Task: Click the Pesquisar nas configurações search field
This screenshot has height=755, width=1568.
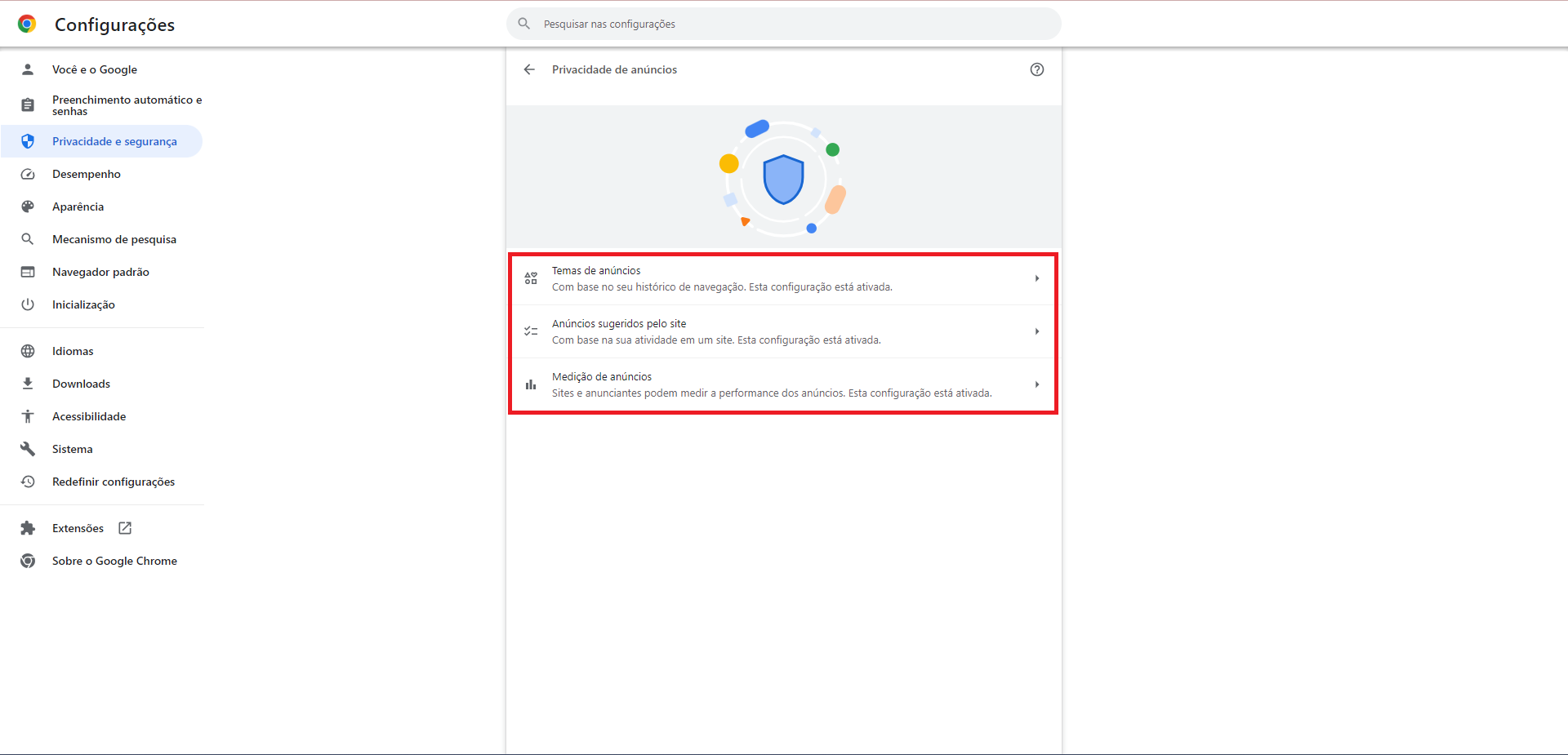Action: pos(784,24)
